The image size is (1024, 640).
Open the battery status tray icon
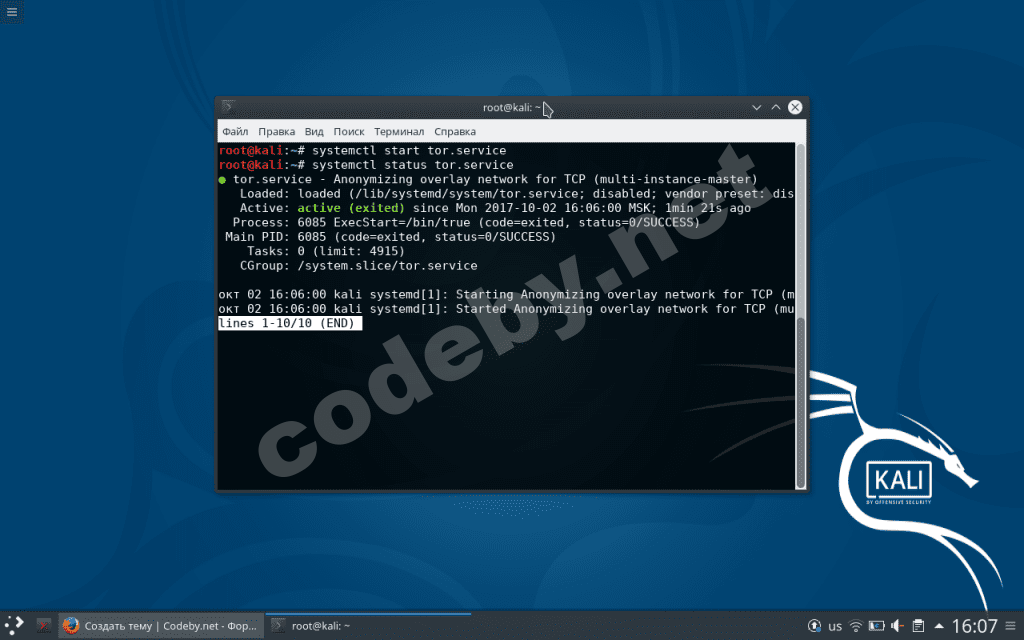[876, 626]
